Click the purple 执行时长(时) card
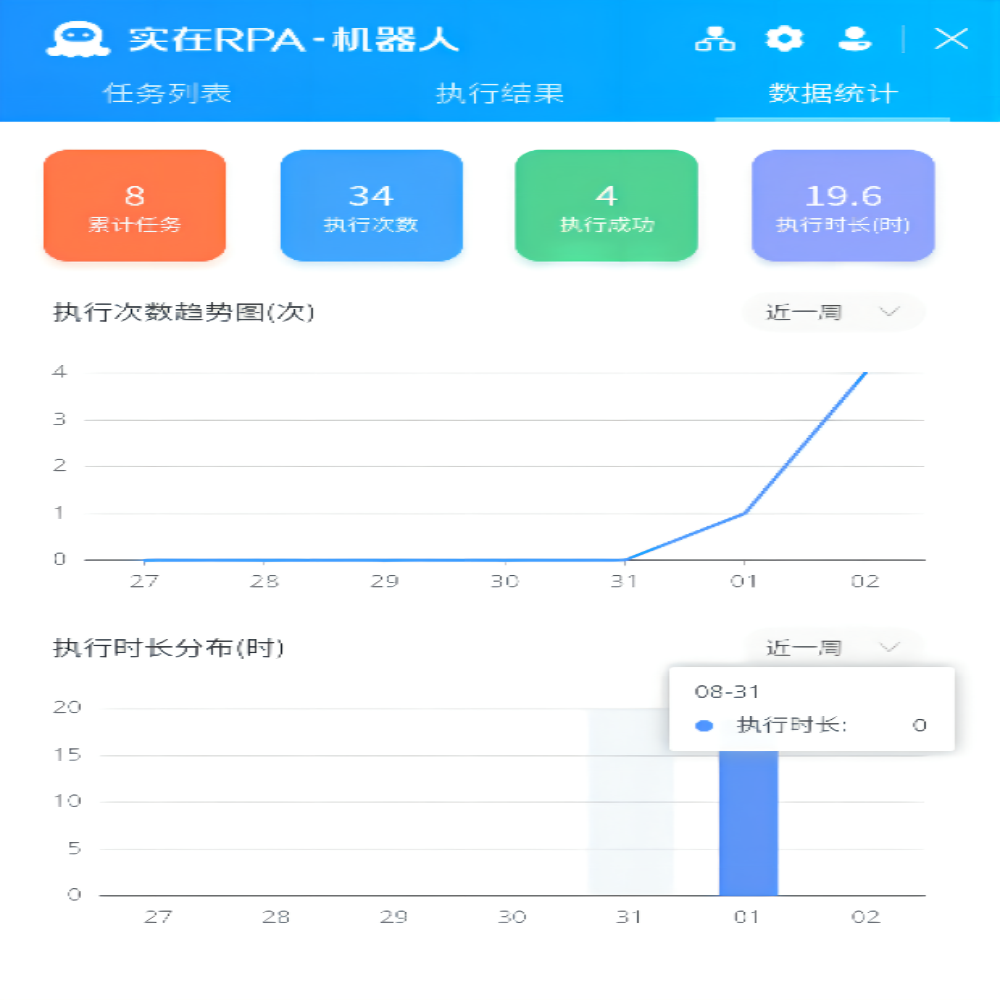This screenshot has height=1000, width=1000. click(843, 206)
